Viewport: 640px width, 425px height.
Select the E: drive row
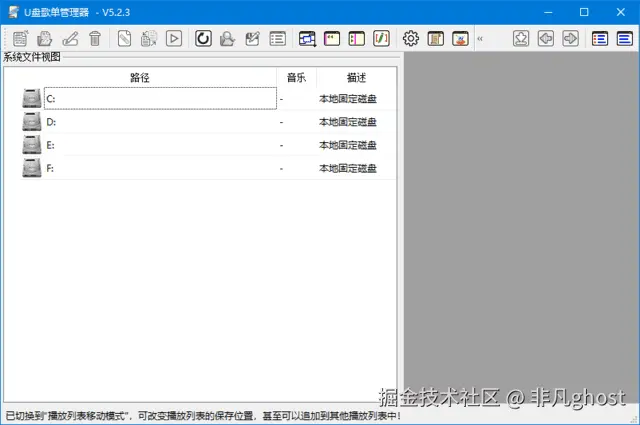[x=208, y=145]
